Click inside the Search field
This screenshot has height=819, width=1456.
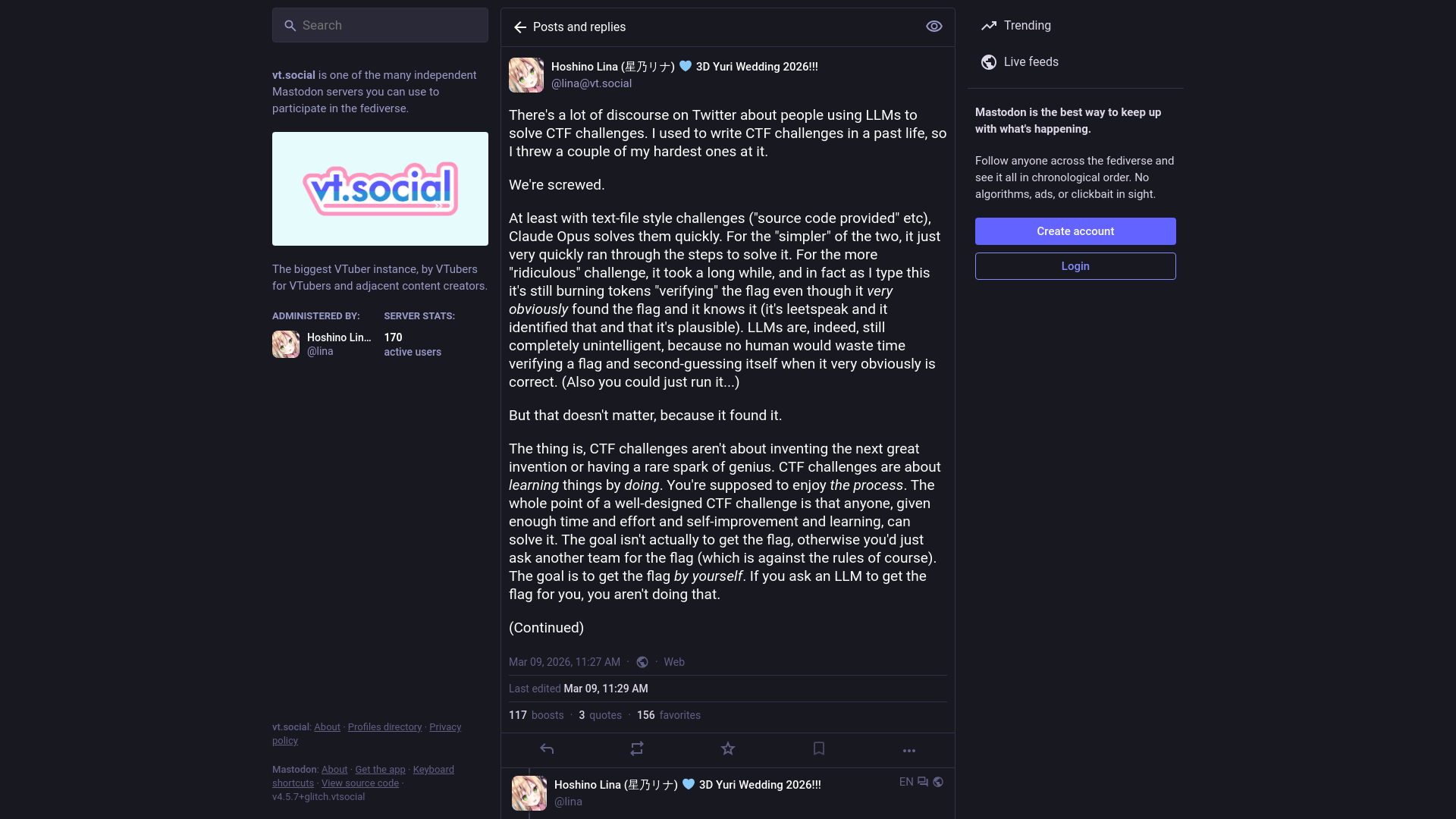pyautogui.click(x=380, y=25)
